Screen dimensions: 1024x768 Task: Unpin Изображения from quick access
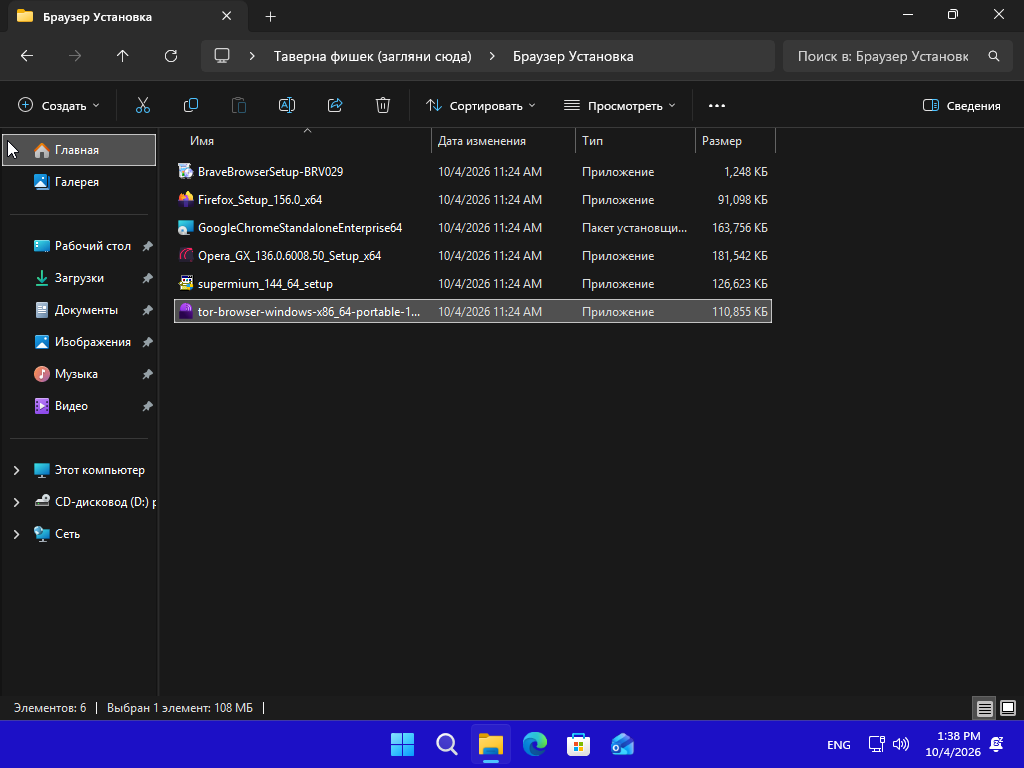tap(148, 342)
